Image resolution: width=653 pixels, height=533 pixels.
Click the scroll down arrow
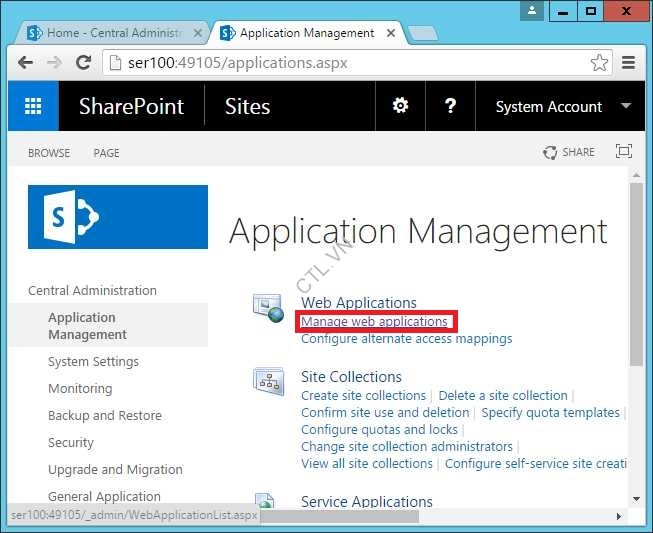pos(636,498)
